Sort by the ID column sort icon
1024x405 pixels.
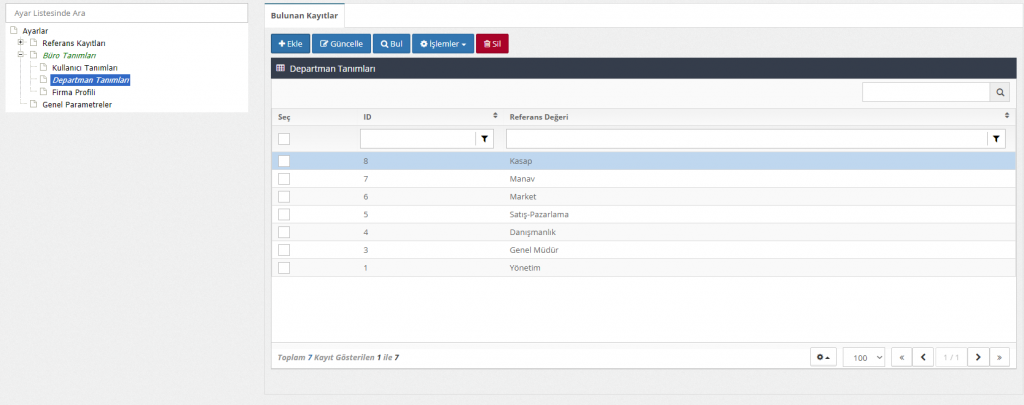[495, 116]
